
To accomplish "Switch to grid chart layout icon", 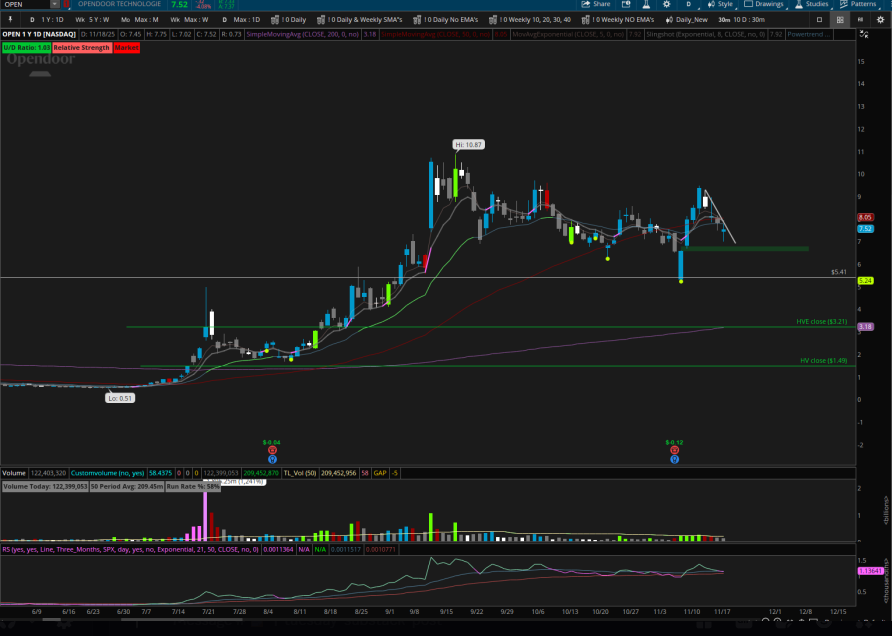I will [840, 19].
